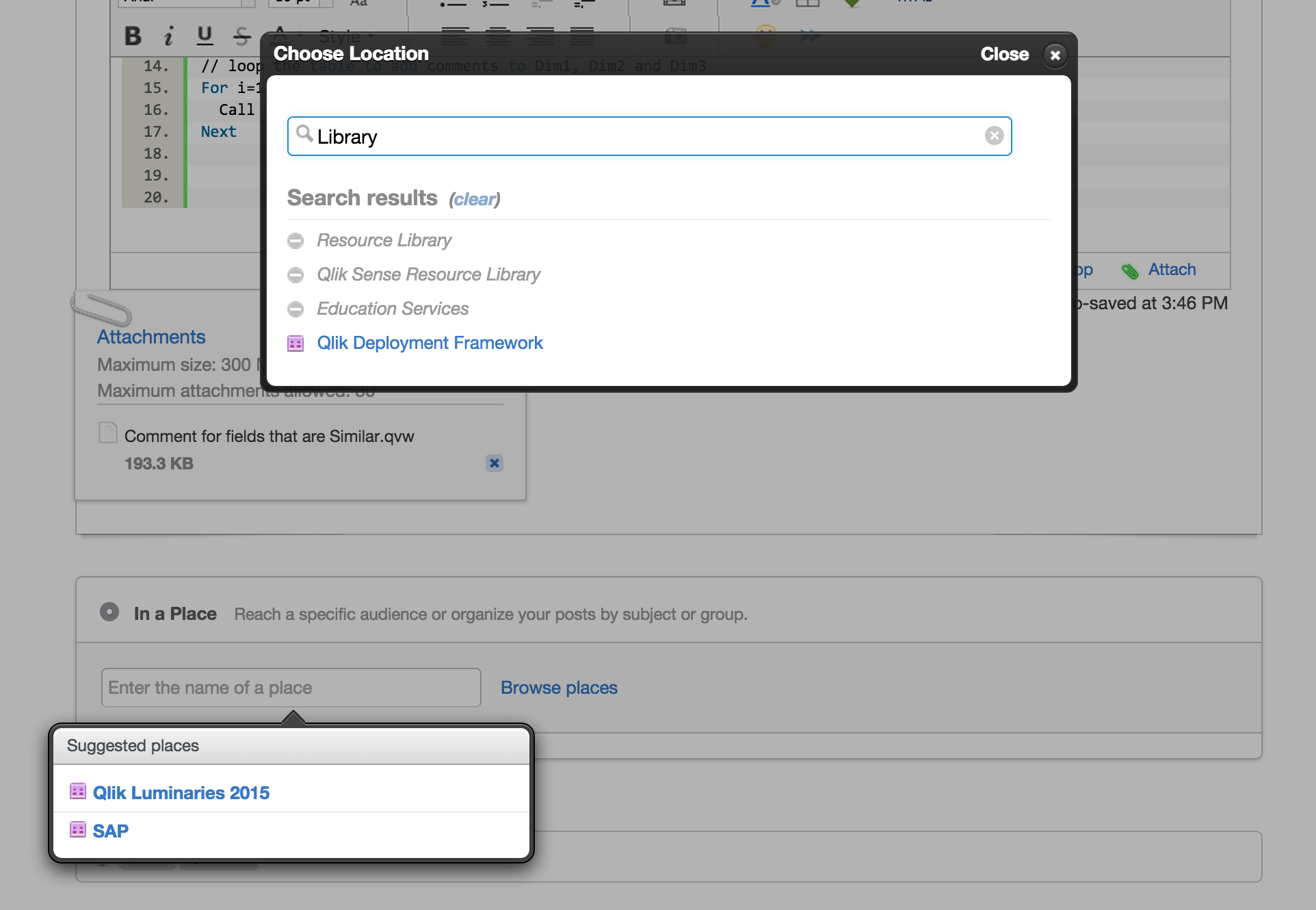This screenshot has width=1316, height=910.
Task: Underline text using the U icon
Action: (x=205, y=36)
